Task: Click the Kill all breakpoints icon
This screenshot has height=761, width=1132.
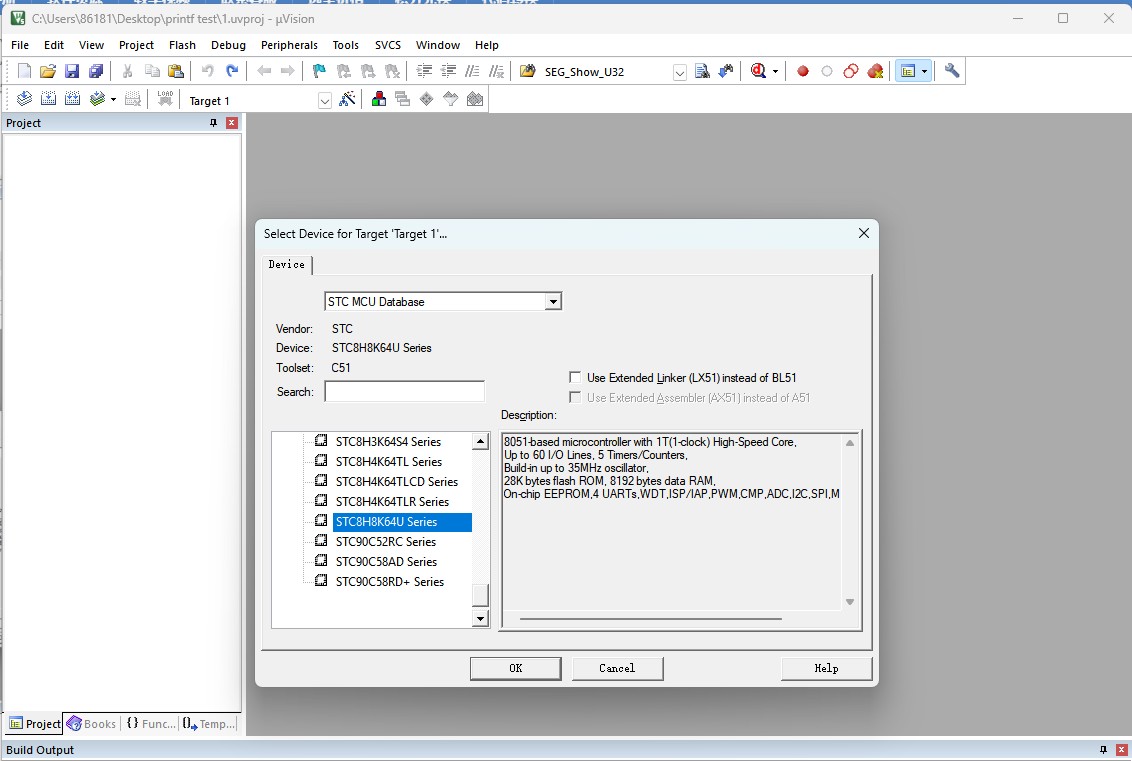Action: tap(875, 71)
